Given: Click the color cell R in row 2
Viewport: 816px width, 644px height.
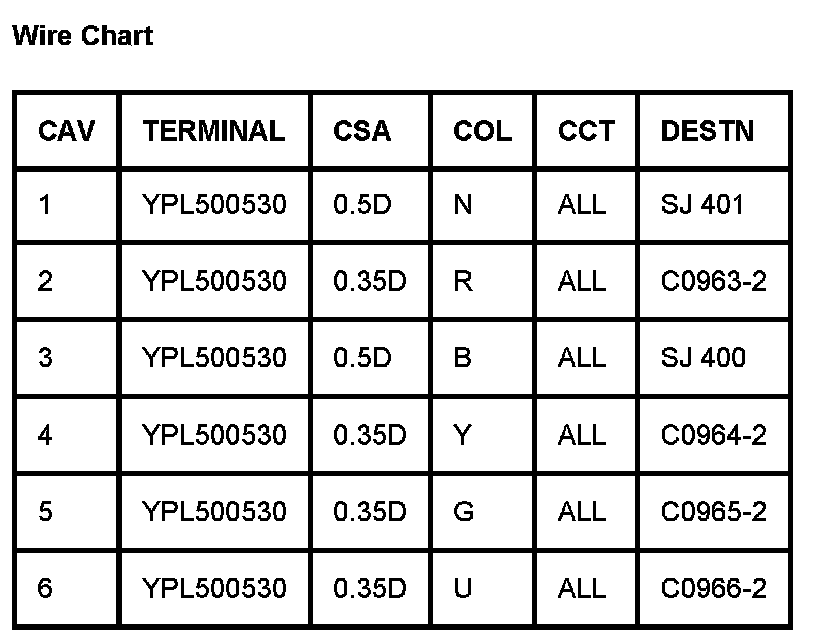Looking at the screenshot, I should (463, 281).
